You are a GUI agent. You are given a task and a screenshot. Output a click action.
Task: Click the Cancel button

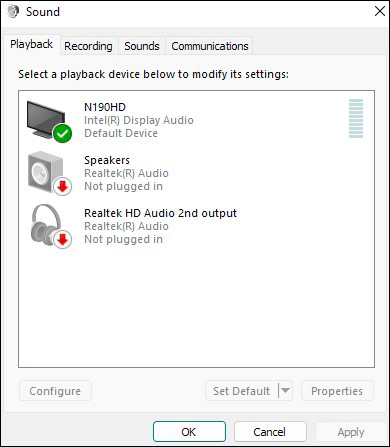click(270, 432)
